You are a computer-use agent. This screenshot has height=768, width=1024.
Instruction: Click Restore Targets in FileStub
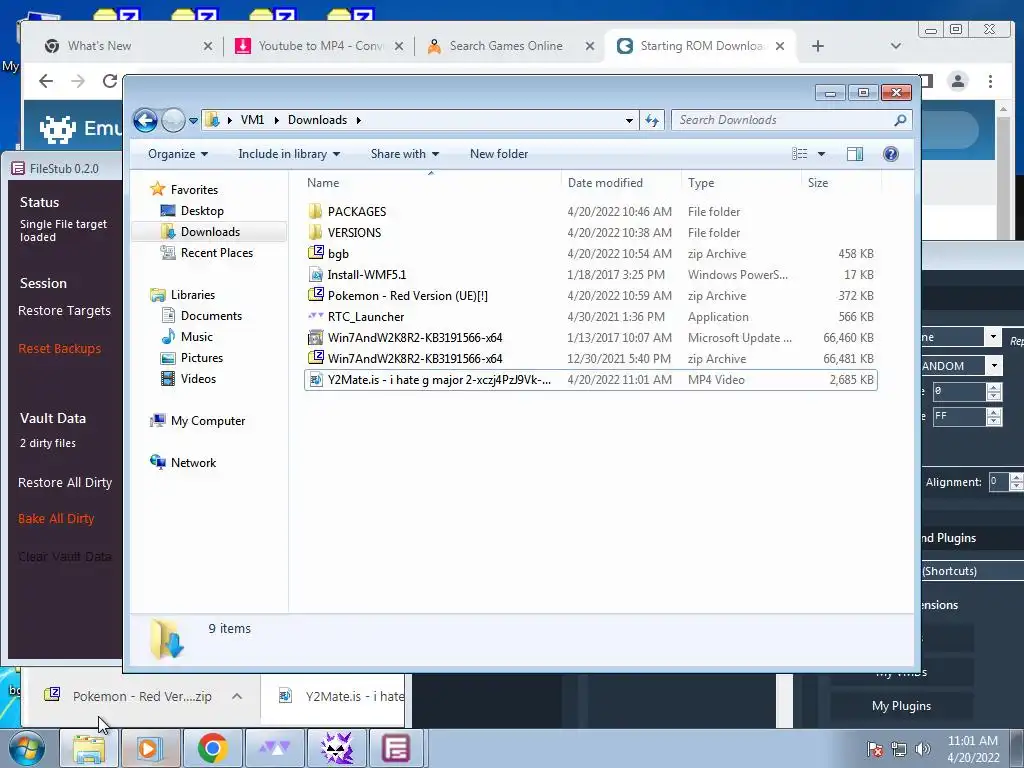click(x=64, y=311)
